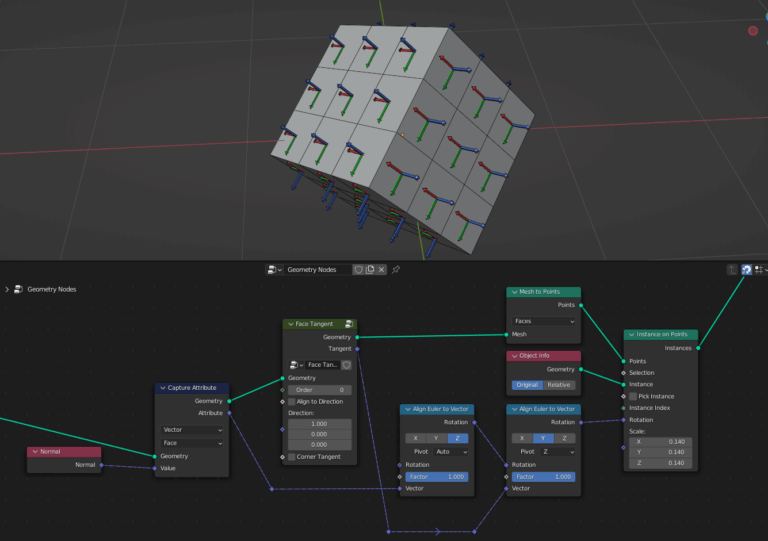This screenshot has height=541, width=768.
Task: Duplicate node tree with the copy icon
Action: pos(370,270)
